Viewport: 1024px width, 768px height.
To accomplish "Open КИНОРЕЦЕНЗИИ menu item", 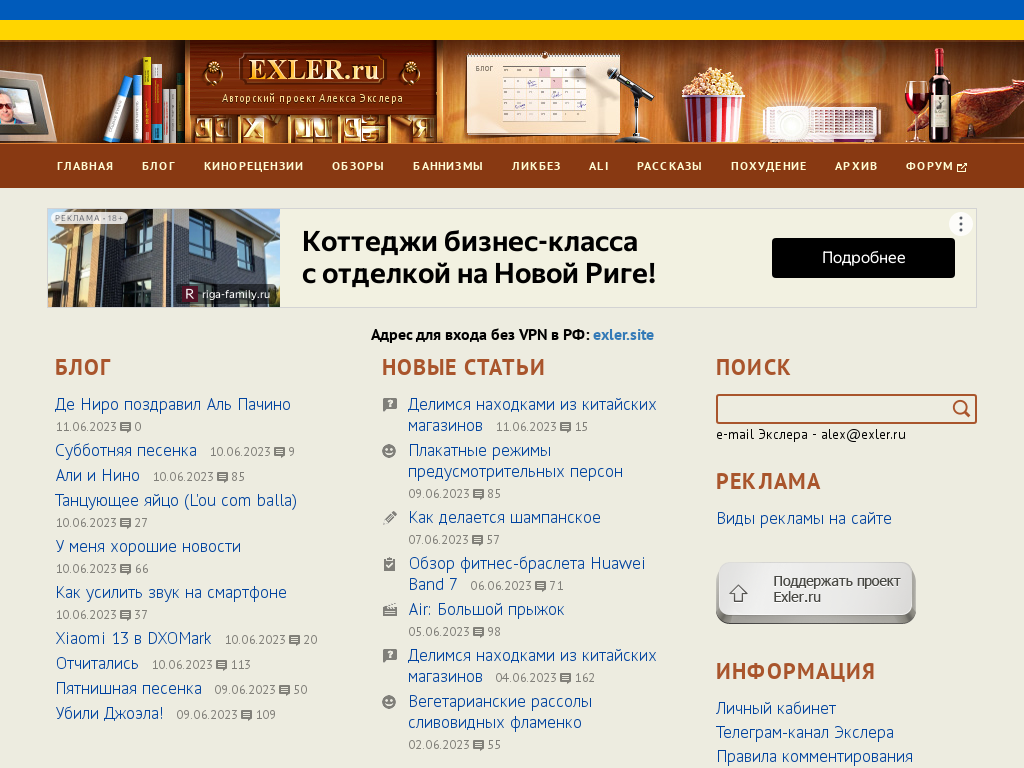I will click(253, 167).
